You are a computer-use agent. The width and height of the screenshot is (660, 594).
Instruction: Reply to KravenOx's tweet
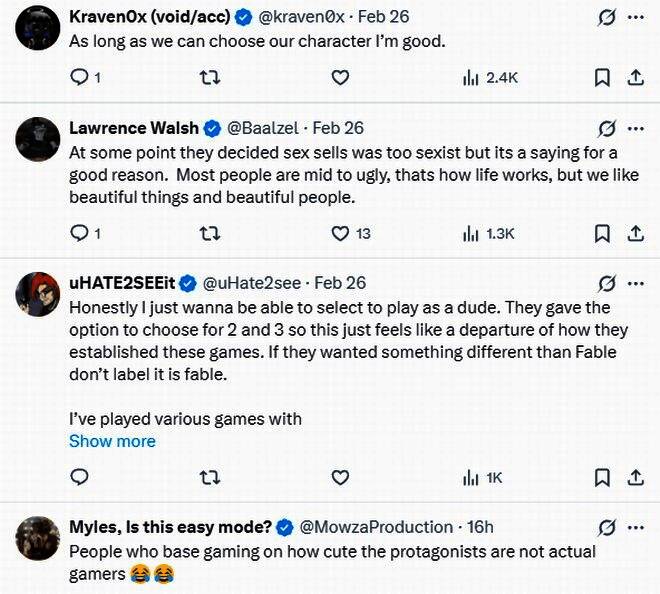coord(80,78)
